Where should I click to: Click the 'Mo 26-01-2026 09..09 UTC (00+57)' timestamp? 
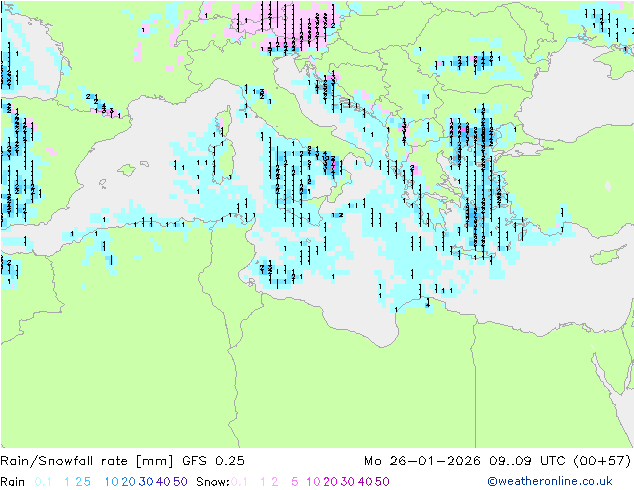(497, 461)
